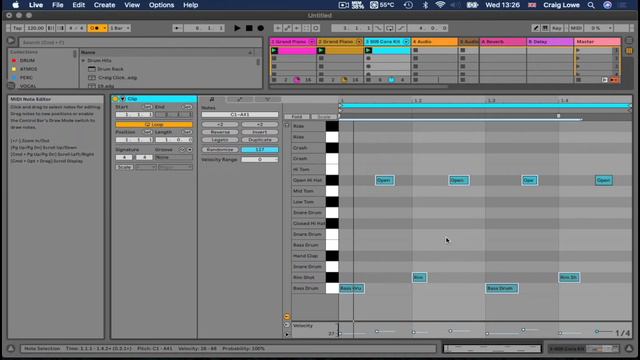Start playback with the Play button
The width and height of the screenshot is (640, 360).
(x=237, y=28)
